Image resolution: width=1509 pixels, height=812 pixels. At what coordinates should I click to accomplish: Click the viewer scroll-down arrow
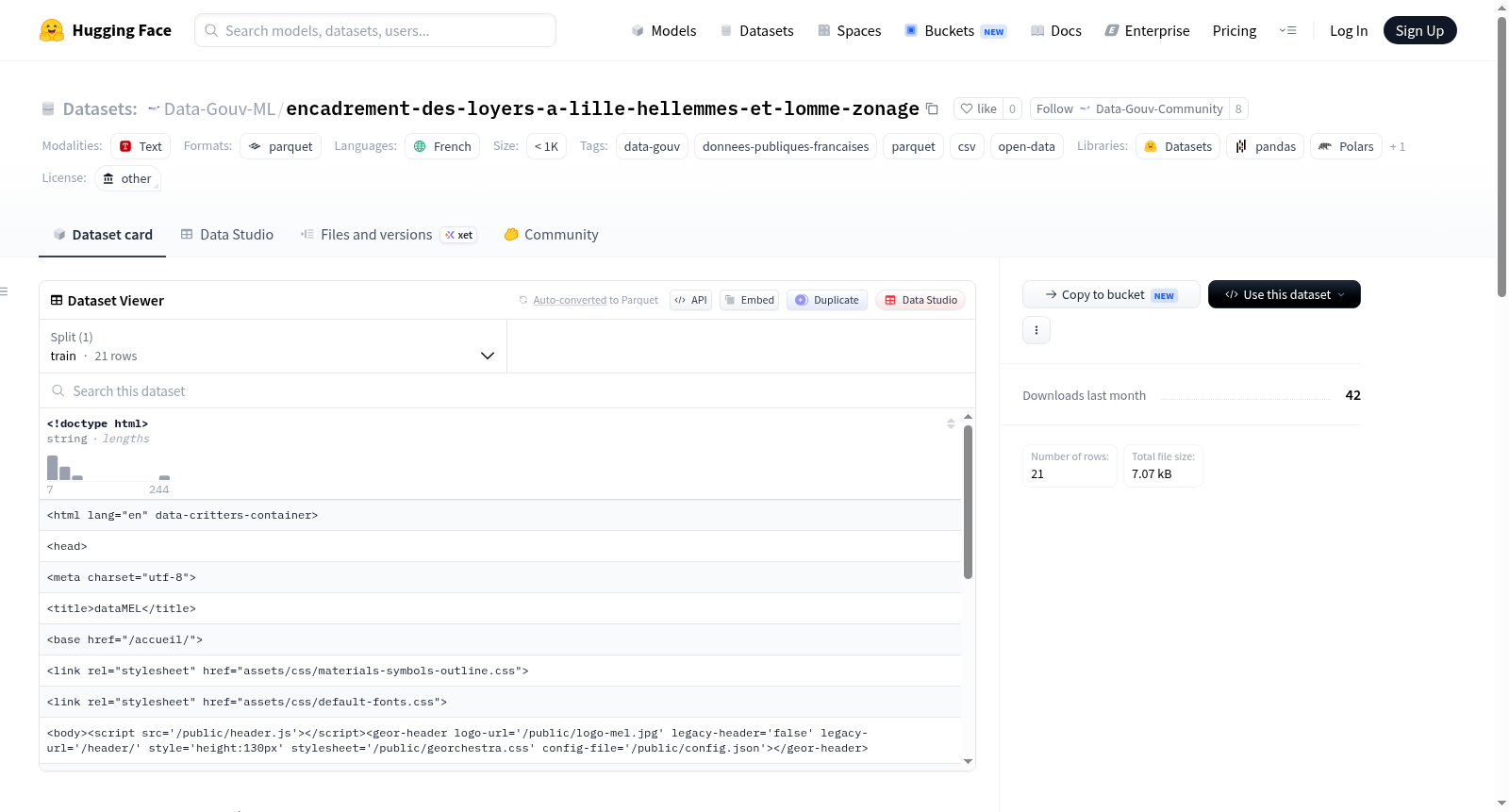point(968,761)
